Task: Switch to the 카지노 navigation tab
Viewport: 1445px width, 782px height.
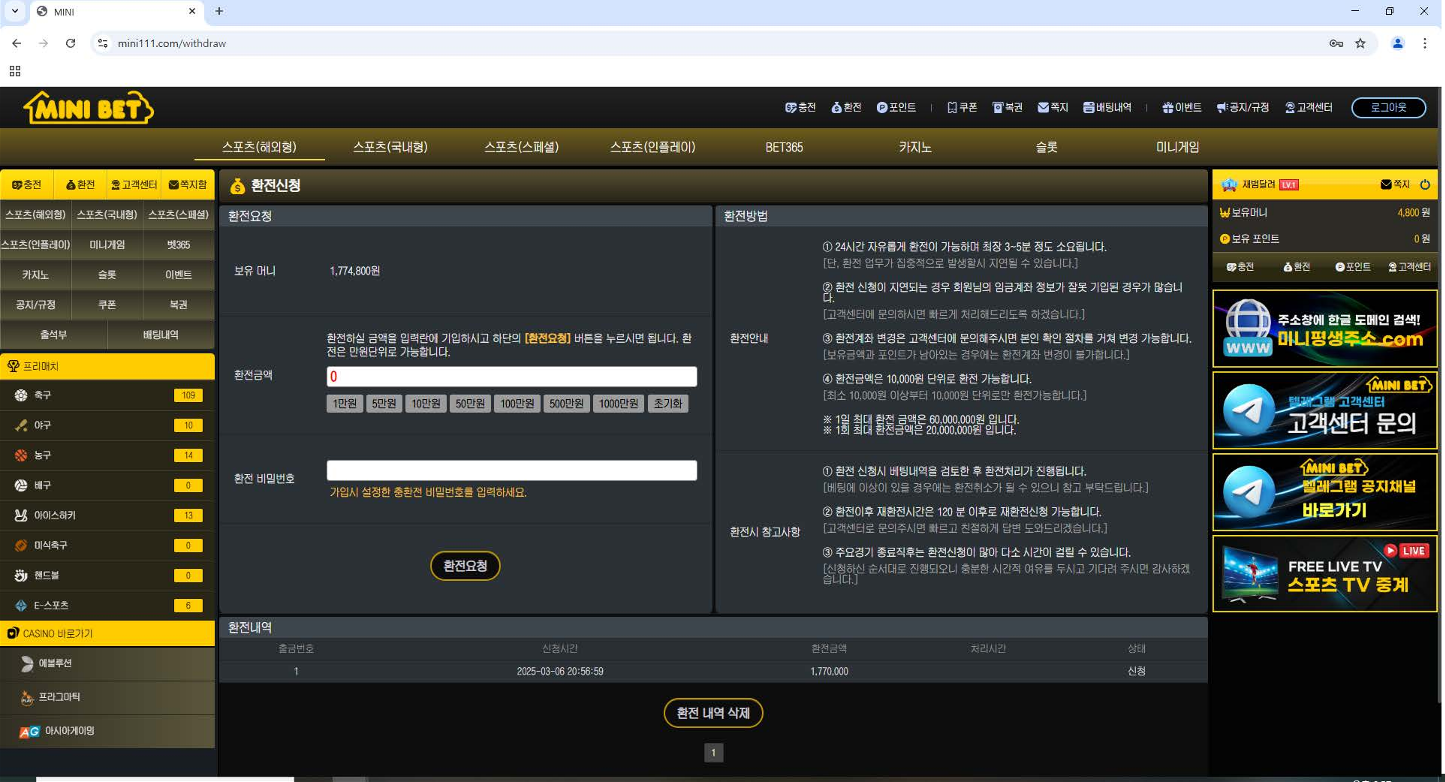Action: [915, 147]
